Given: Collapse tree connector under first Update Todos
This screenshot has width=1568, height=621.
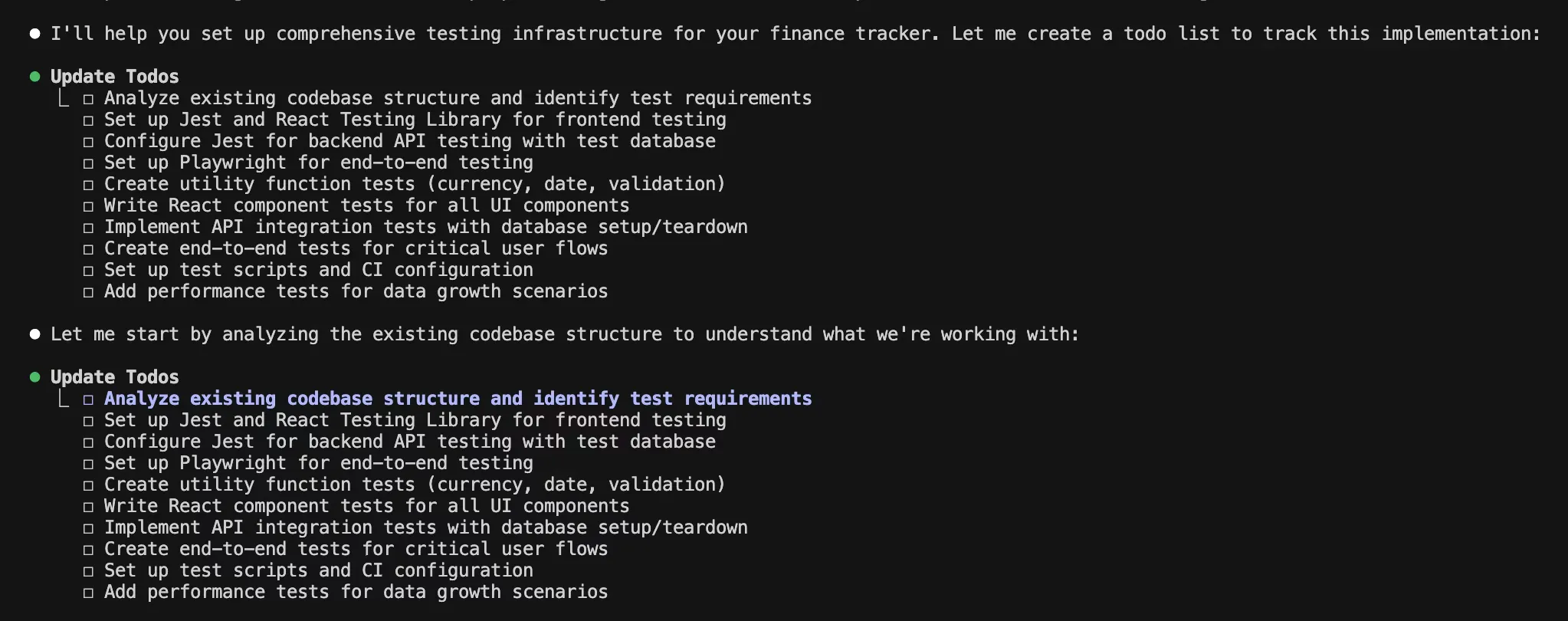Looking at the screenshot, I should 64,99.
